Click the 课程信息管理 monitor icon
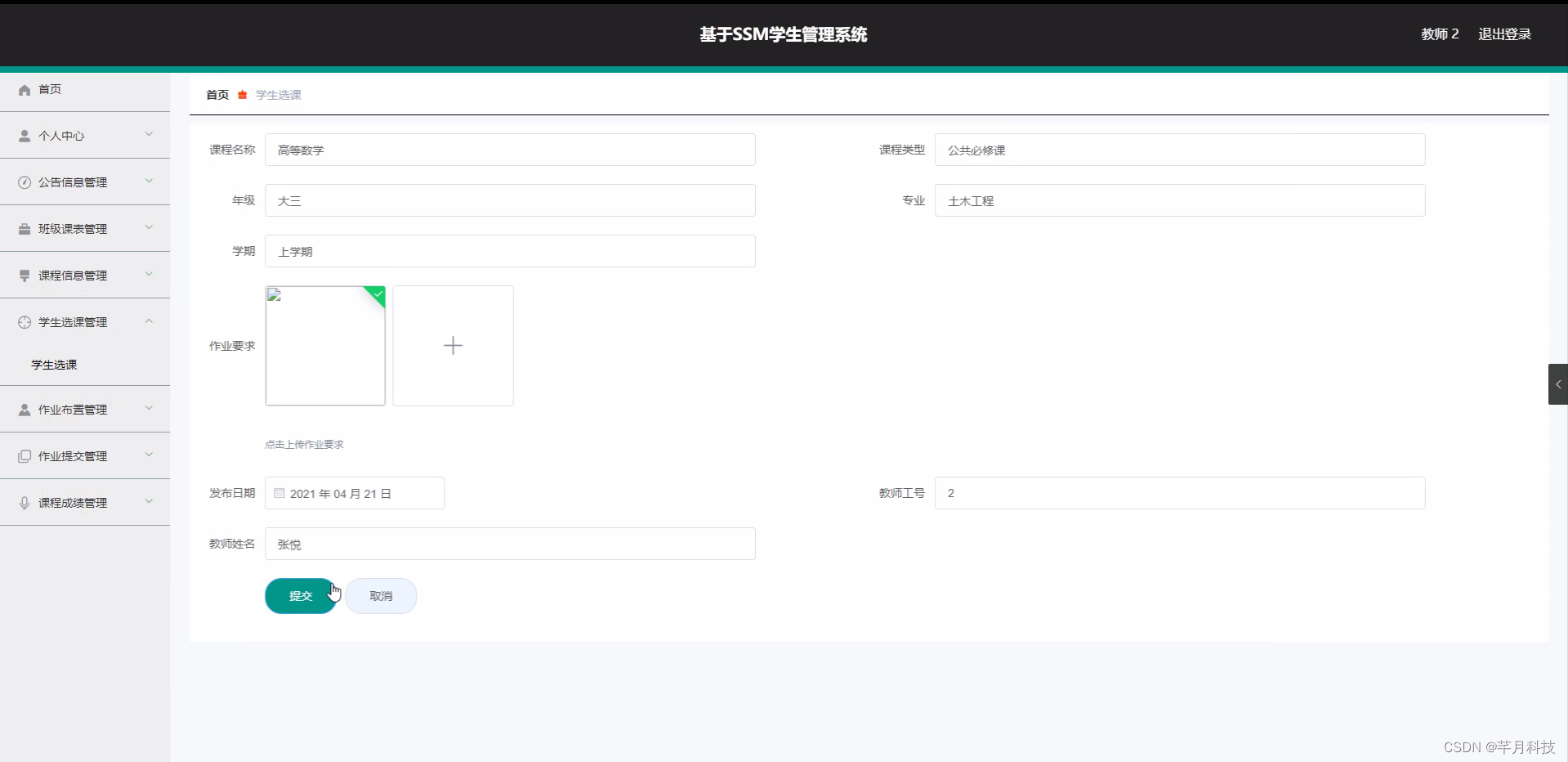This screenshot has width=1568, height=762. (23, 275)
